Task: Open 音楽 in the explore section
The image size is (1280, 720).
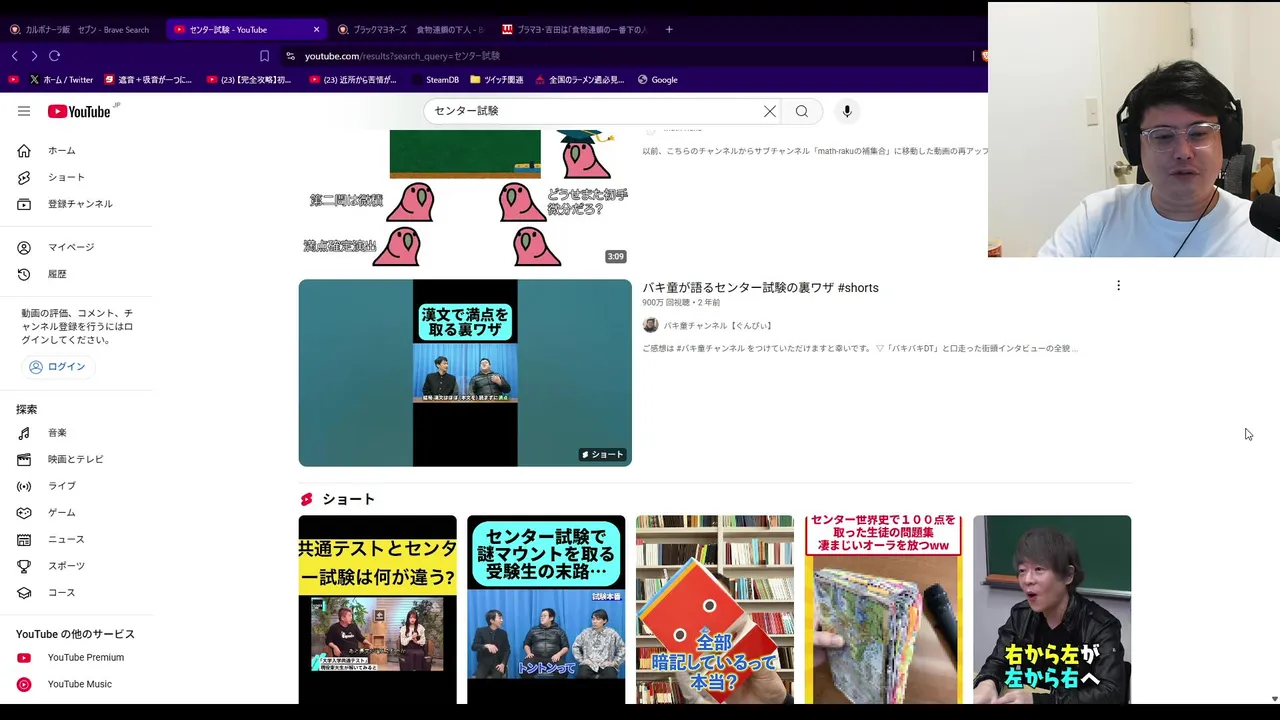Action: (76, 433)
